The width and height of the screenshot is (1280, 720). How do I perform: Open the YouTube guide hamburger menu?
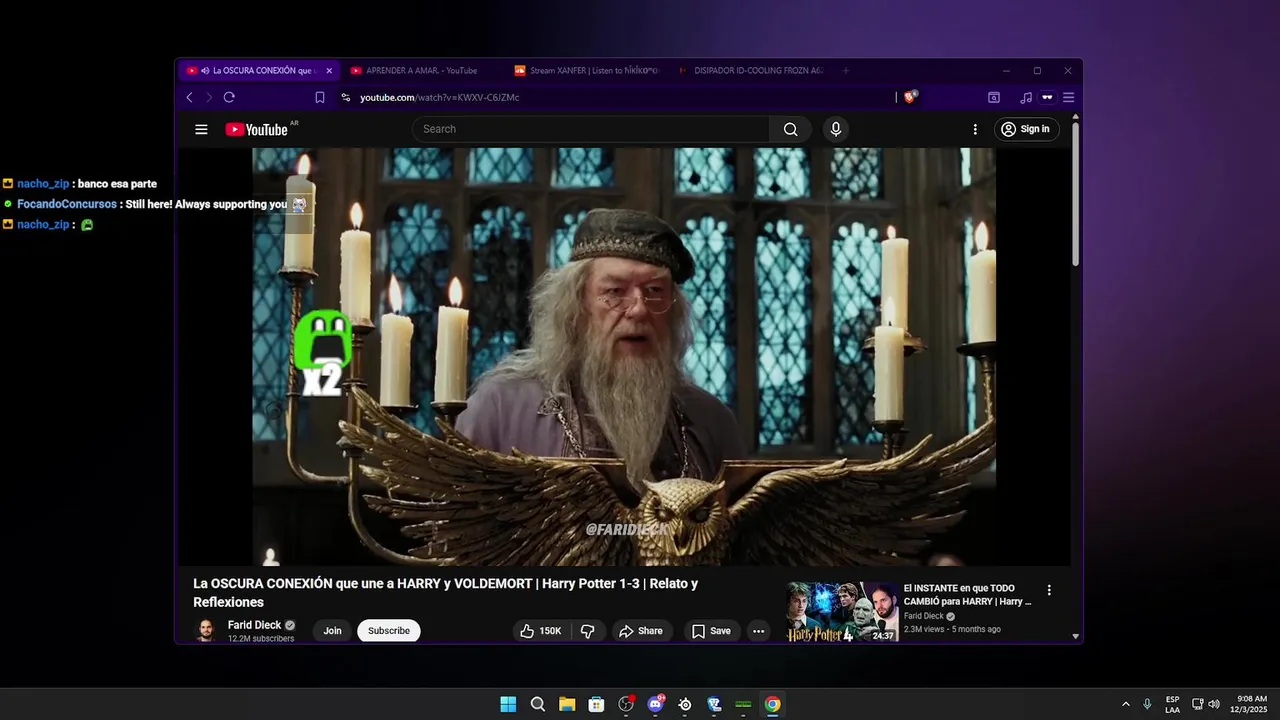point(201,129)
